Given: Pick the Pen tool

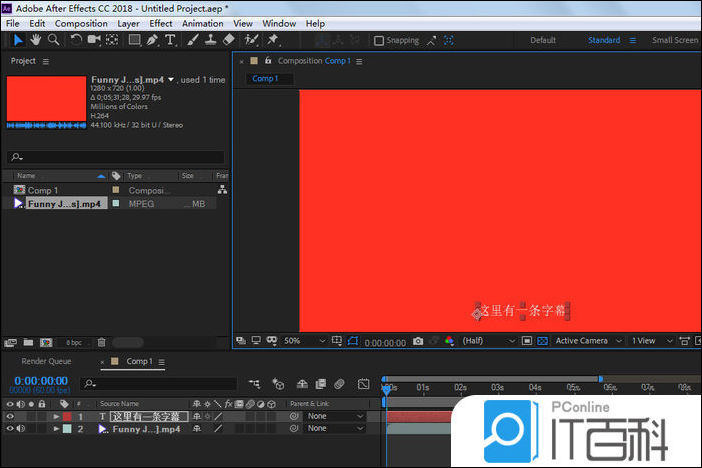Looking at the screenshot, I should pos(152,40).
